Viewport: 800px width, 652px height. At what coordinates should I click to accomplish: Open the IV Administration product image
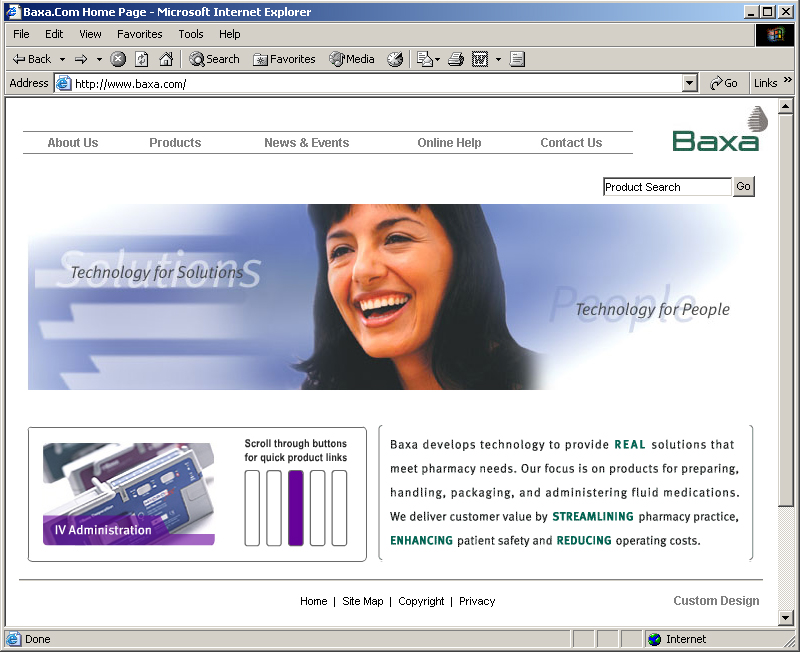(129, 494)
